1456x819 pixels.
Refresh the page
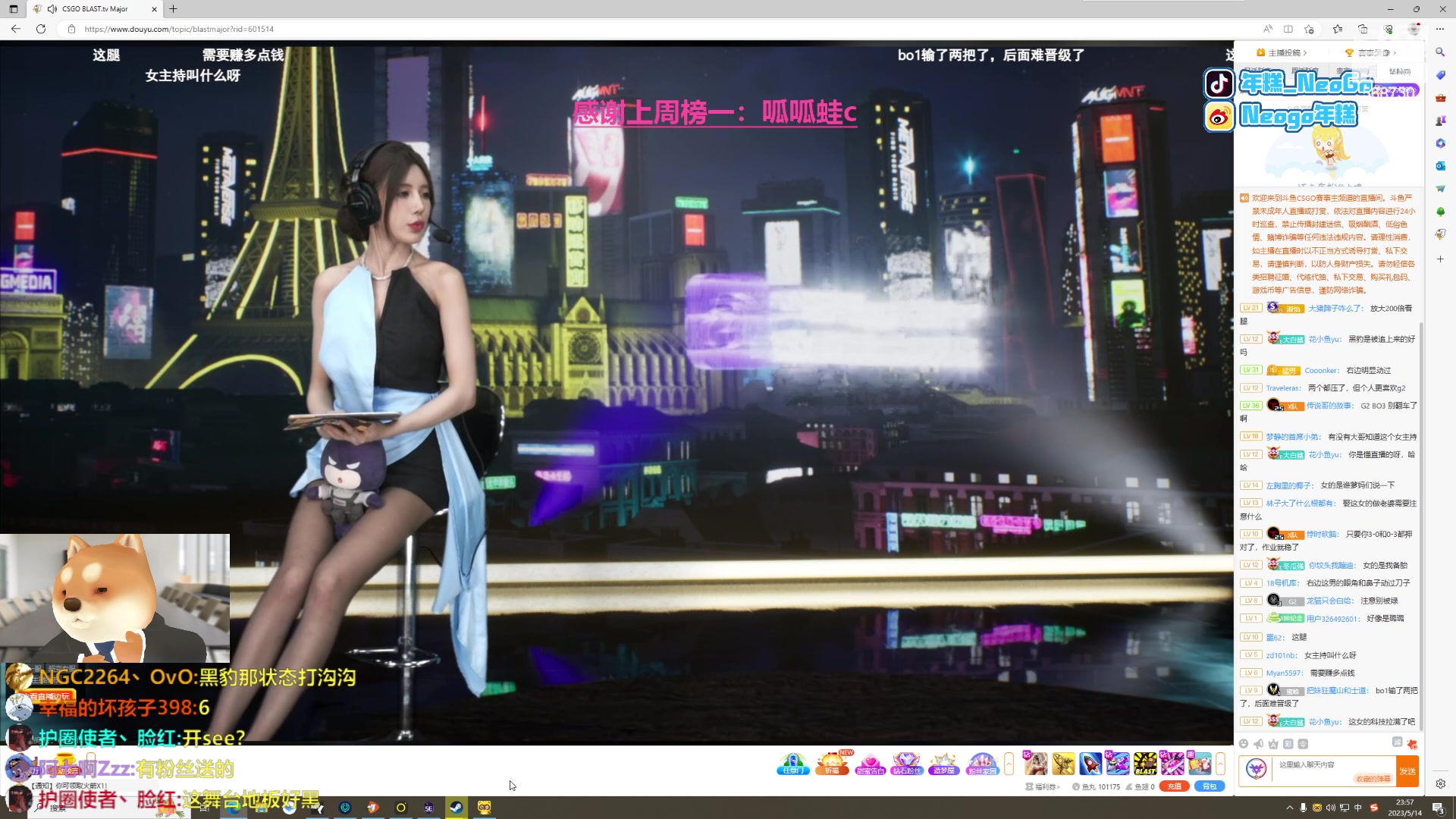pyautogui.click(x=41, y=29)
